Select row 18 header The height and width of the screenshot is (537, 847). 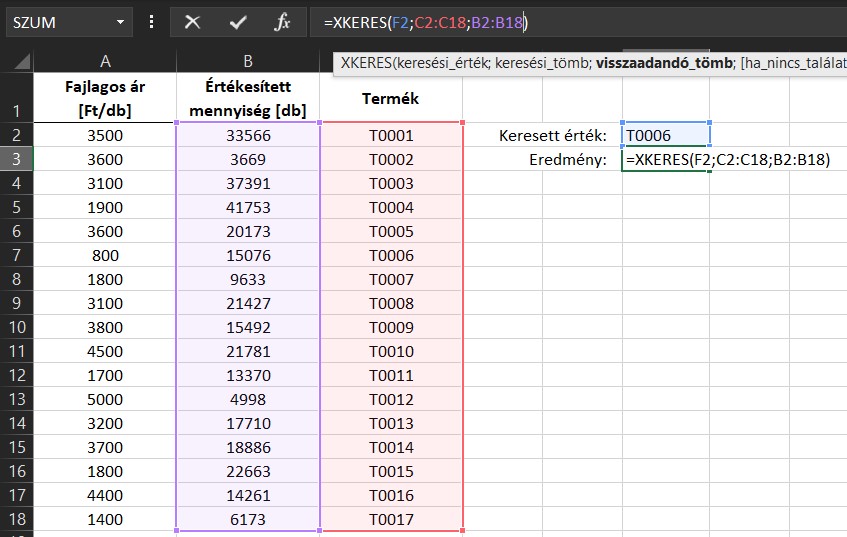pos(16,519)
